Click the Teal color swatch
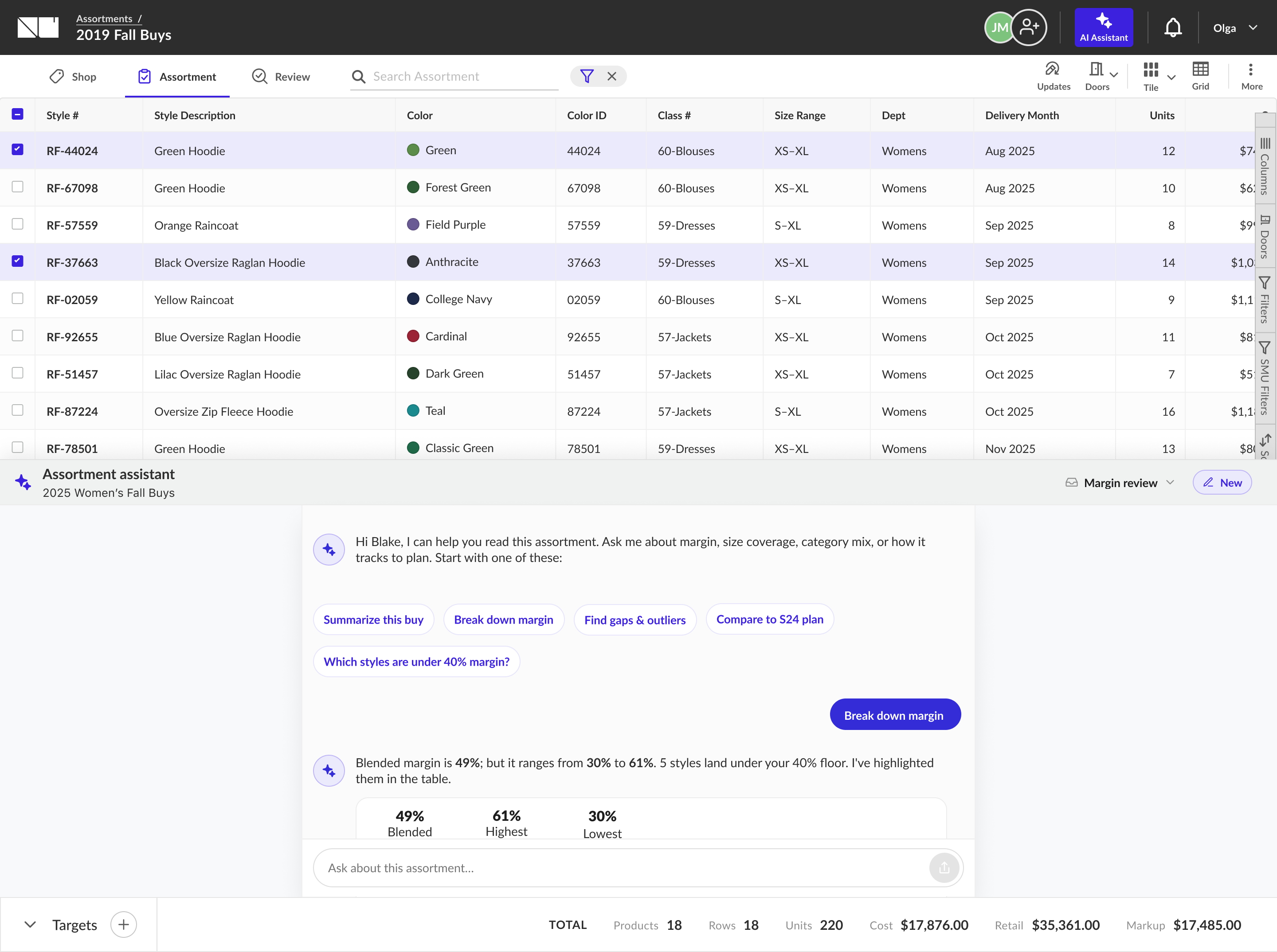The height and width of the screenshot is (952, 1277). 413,410
